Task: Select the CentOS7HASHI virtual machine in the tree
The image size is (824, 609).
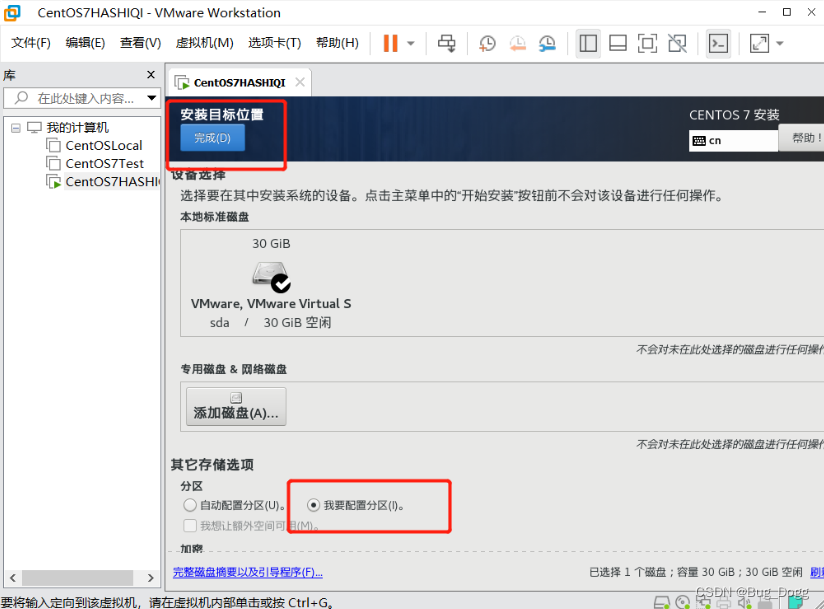Action: 112,181
